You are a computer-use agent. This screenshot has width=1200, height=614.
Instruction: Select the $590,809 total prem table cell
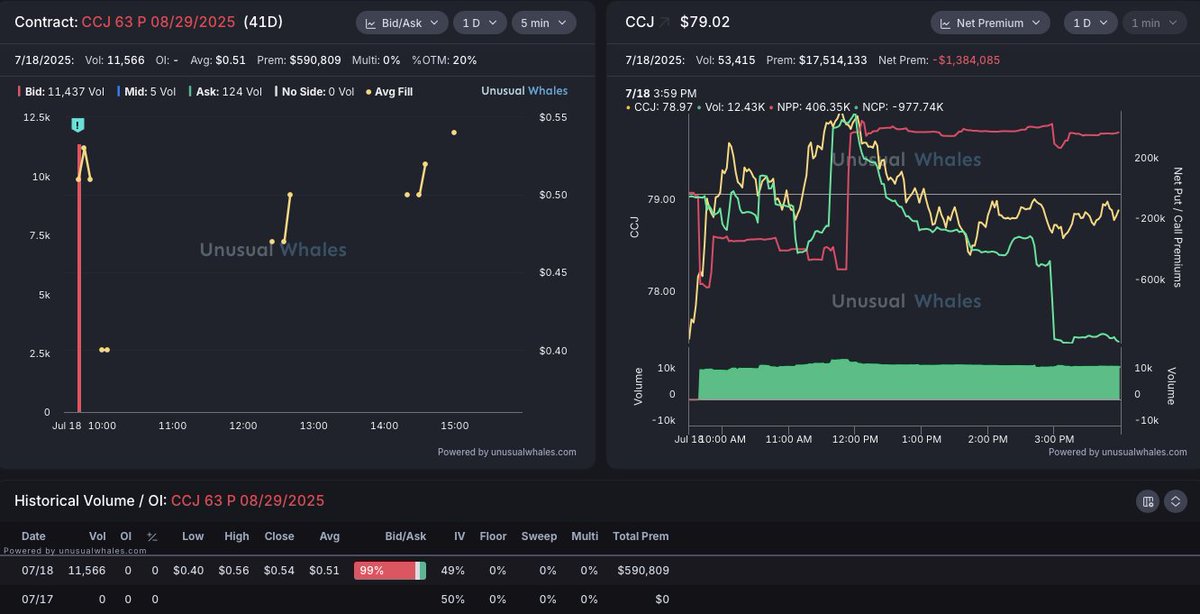(x=641, y=570)
